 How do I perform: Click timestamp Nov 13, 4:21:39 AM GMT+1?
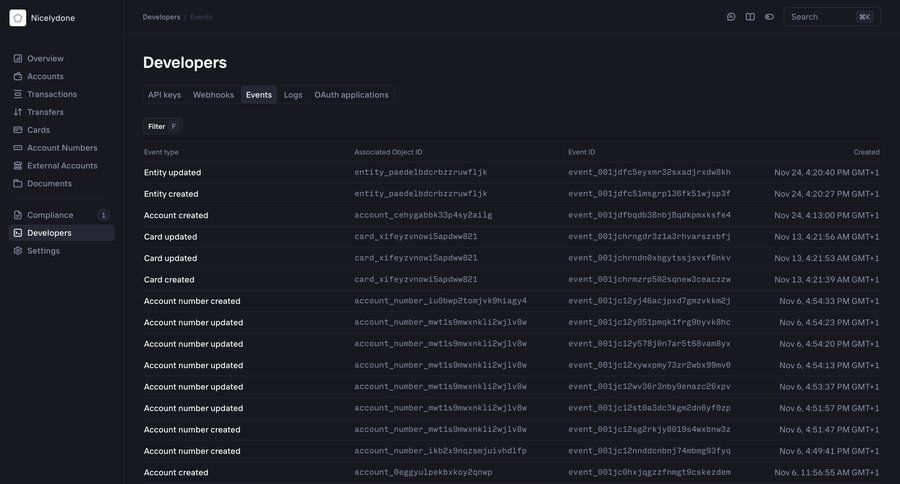pos(827,280)
